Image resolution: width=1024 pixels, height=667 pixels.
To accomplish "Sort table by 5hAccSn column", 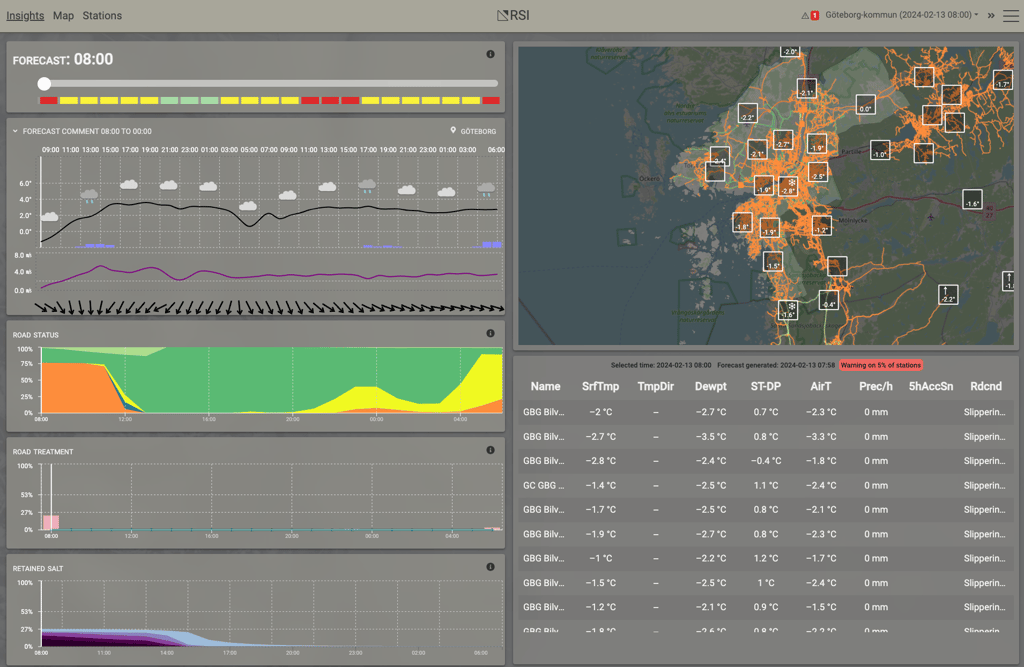I will 931,386.
